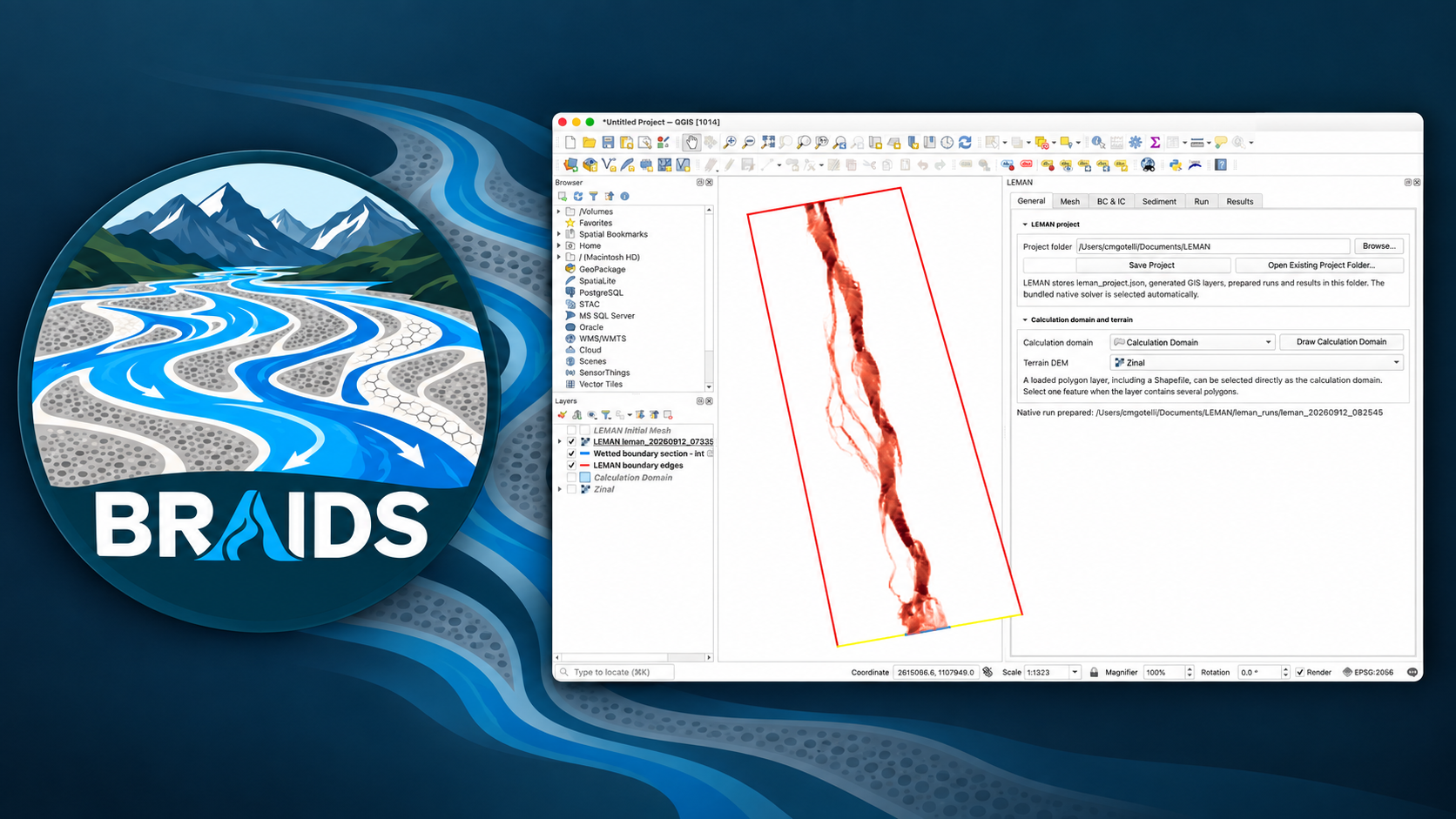1456x819 pixels.
Task: Hide the Wetted boundary section layer
Action: [x=571, y=453]
